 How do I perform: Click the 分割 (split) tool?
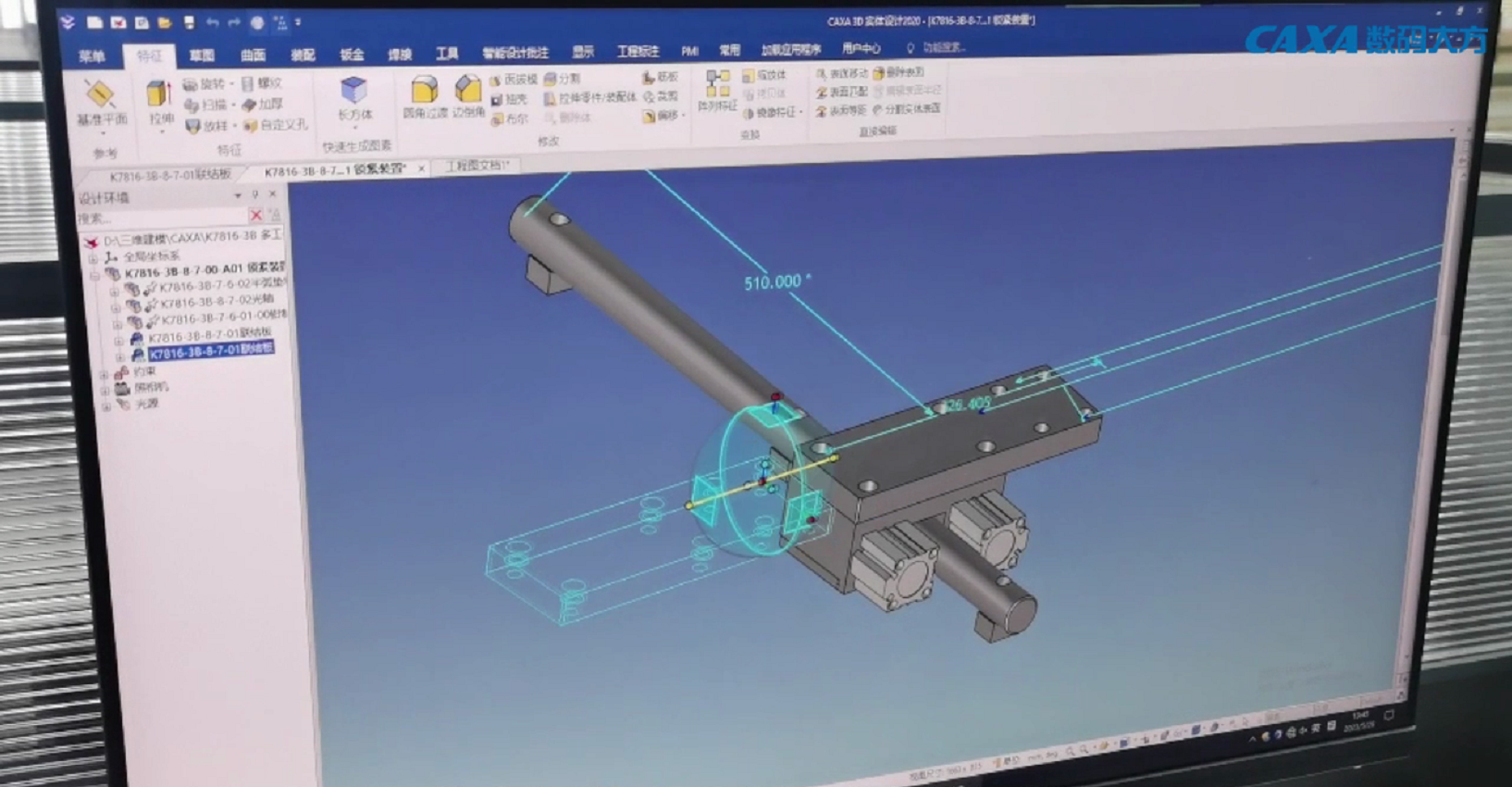(563, 79)
